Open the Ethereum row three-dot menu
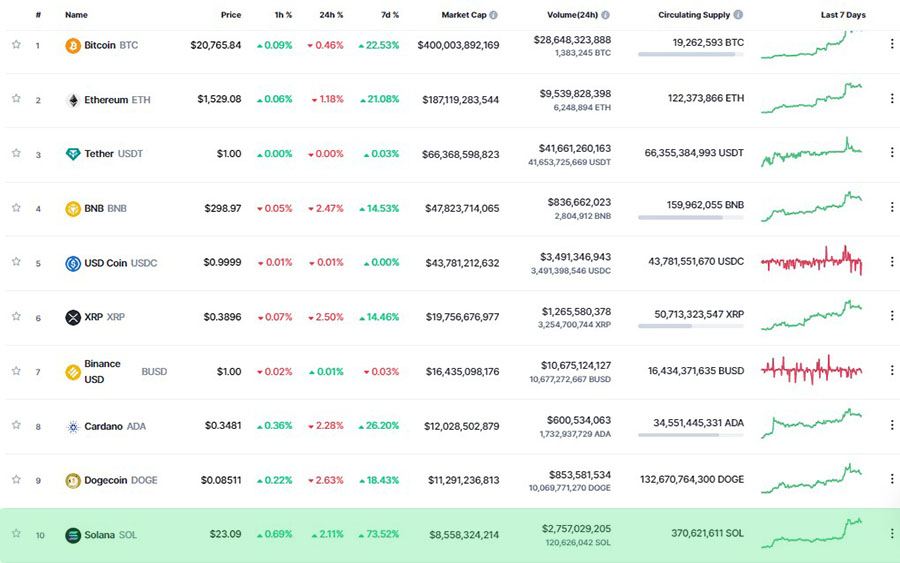Screen dimensions: 900x563 pos(891,98)
